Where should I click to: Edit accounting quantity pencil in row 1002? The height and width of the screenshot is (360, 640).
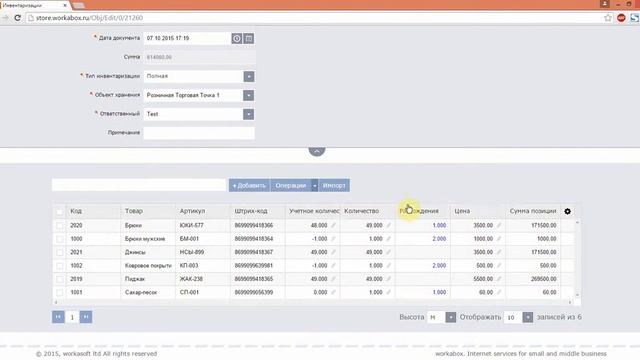(x=333, y=265)
